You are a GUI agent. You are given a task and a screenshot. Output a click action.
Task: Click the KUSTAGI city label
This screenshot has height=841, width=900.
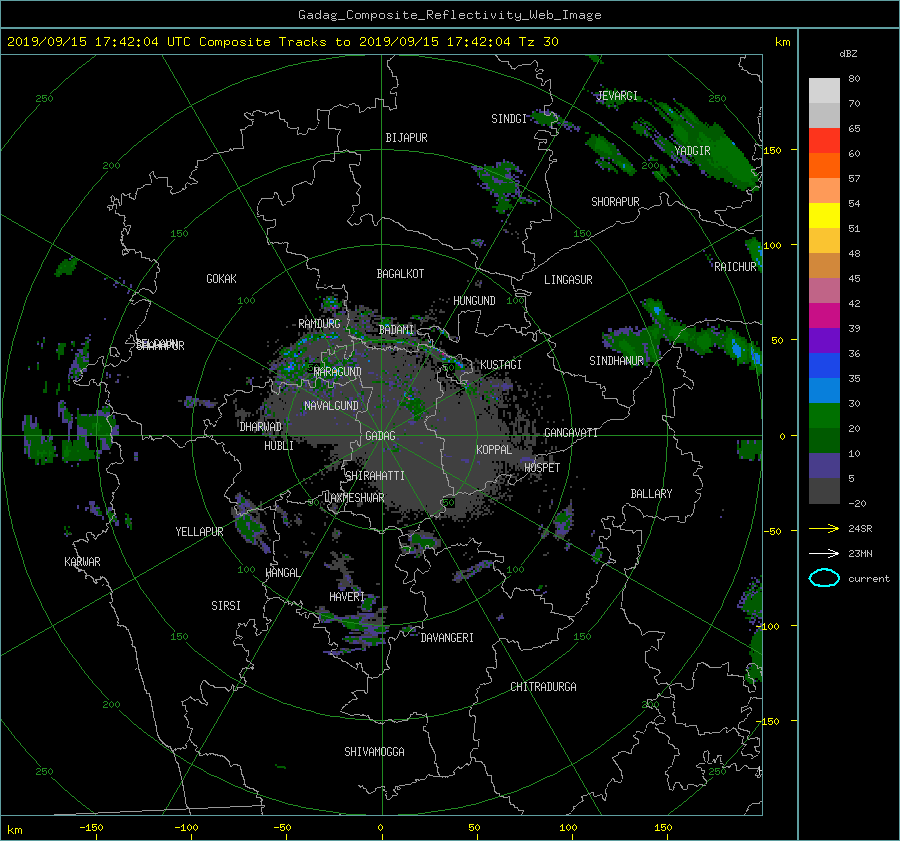(501, 365)
